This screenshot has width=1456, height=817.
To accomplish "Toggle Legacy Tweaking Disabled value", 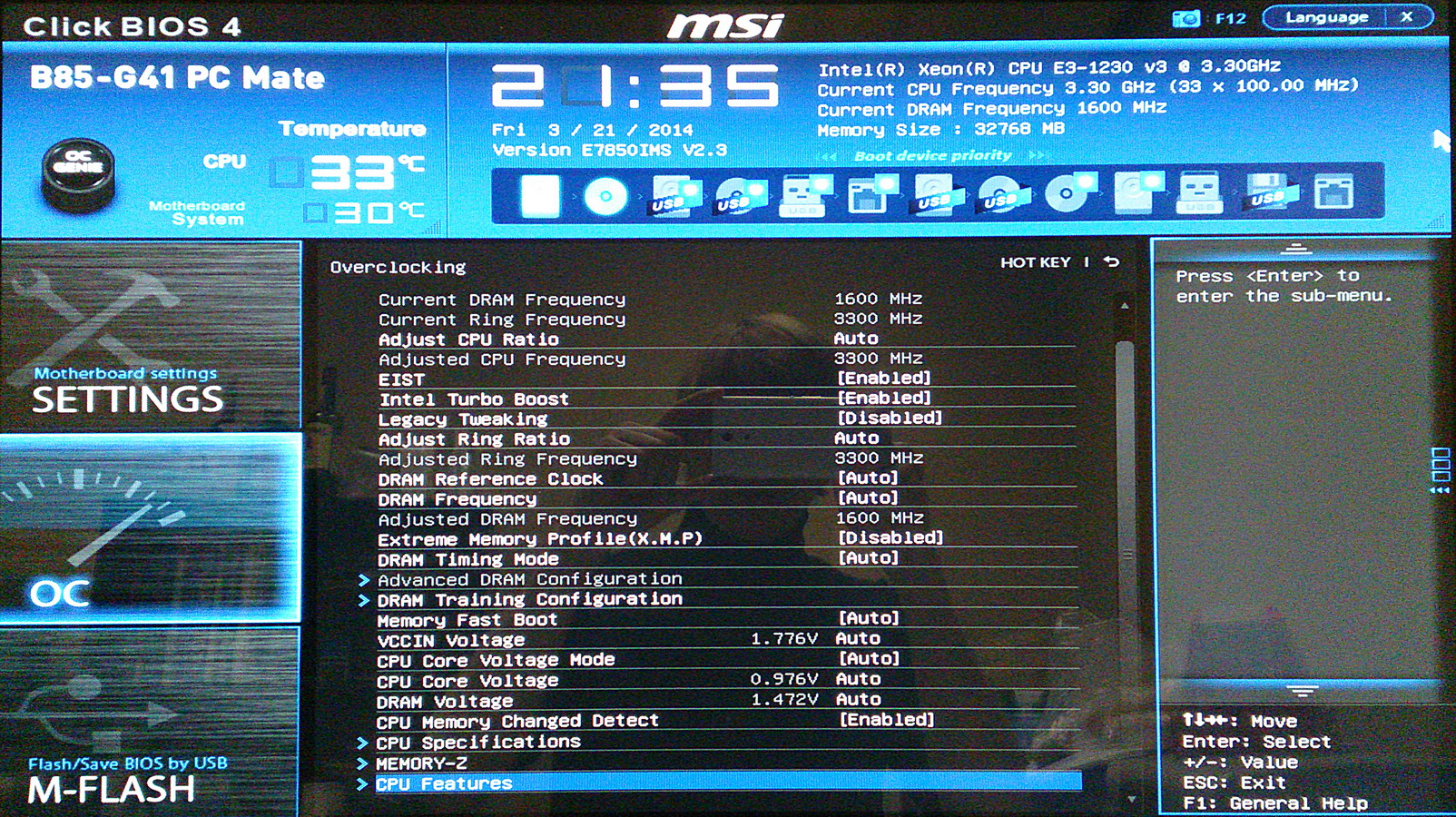I will pos(890,418).
